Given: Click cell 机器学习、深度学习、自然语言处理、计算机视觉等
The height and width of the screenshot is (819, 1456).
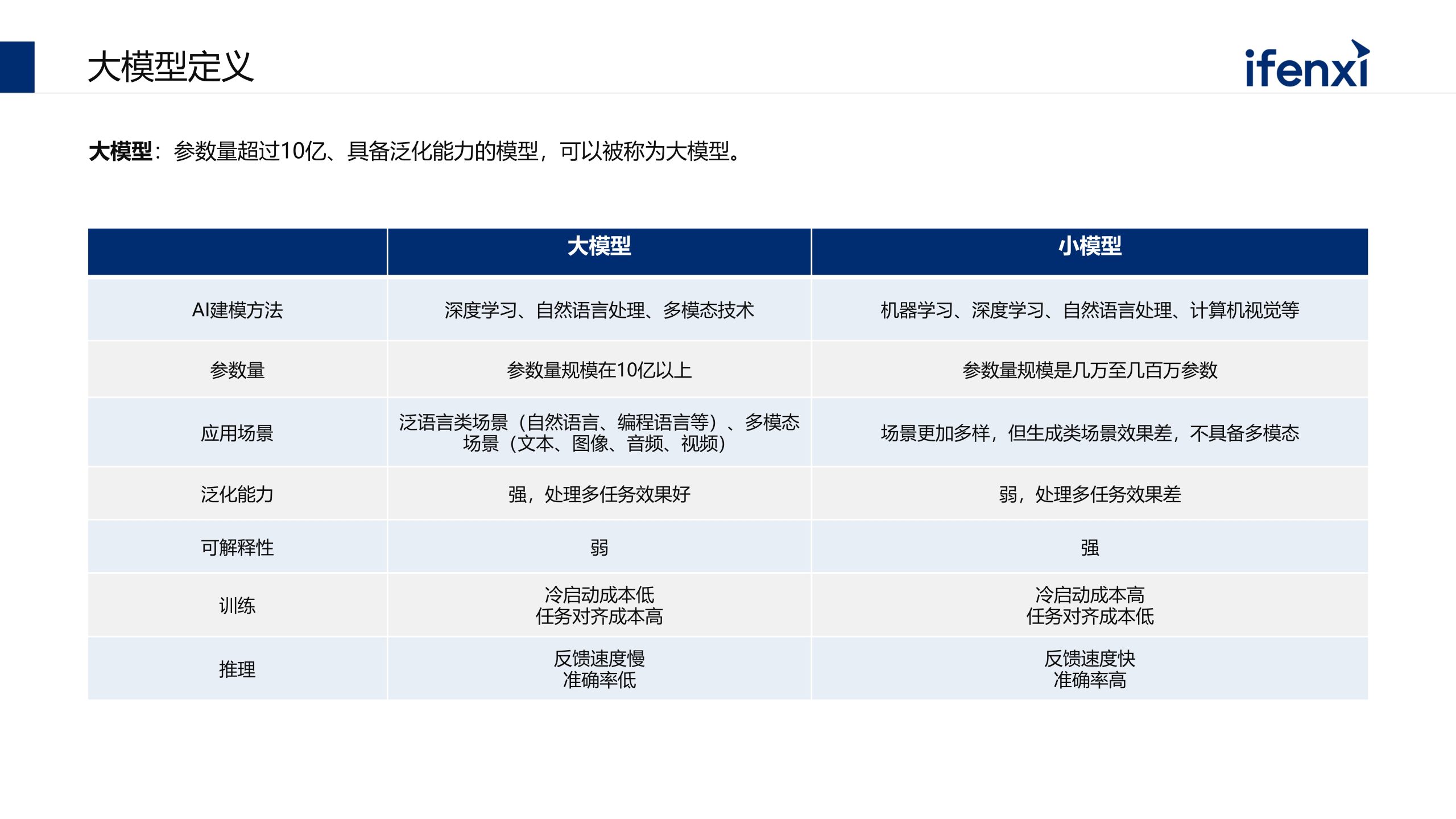Looking at the screenshot, I should point(1090,310).
